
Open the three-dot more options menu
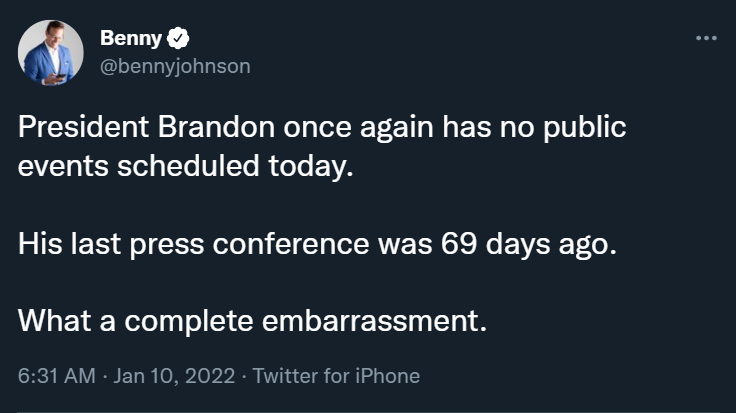coord(706,39)
